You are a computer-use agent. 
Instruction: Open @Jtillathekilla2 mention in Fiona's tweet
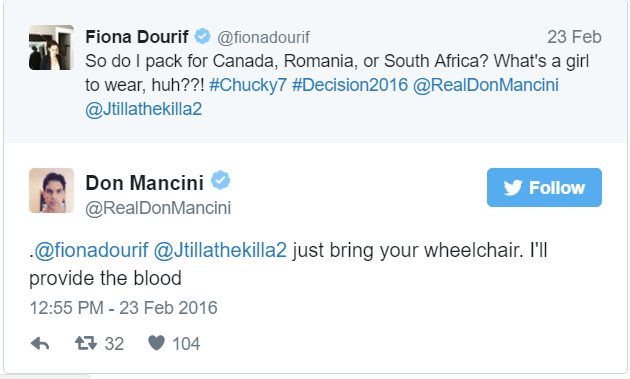(143, 109)
